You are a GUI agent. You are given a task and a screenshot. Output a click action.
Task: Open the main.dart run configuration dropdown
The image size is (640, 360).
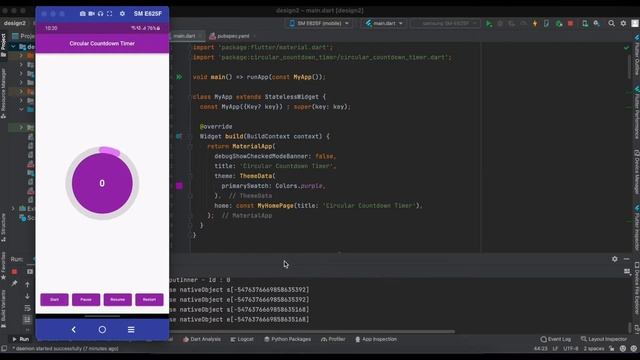(x=384, y=24)
